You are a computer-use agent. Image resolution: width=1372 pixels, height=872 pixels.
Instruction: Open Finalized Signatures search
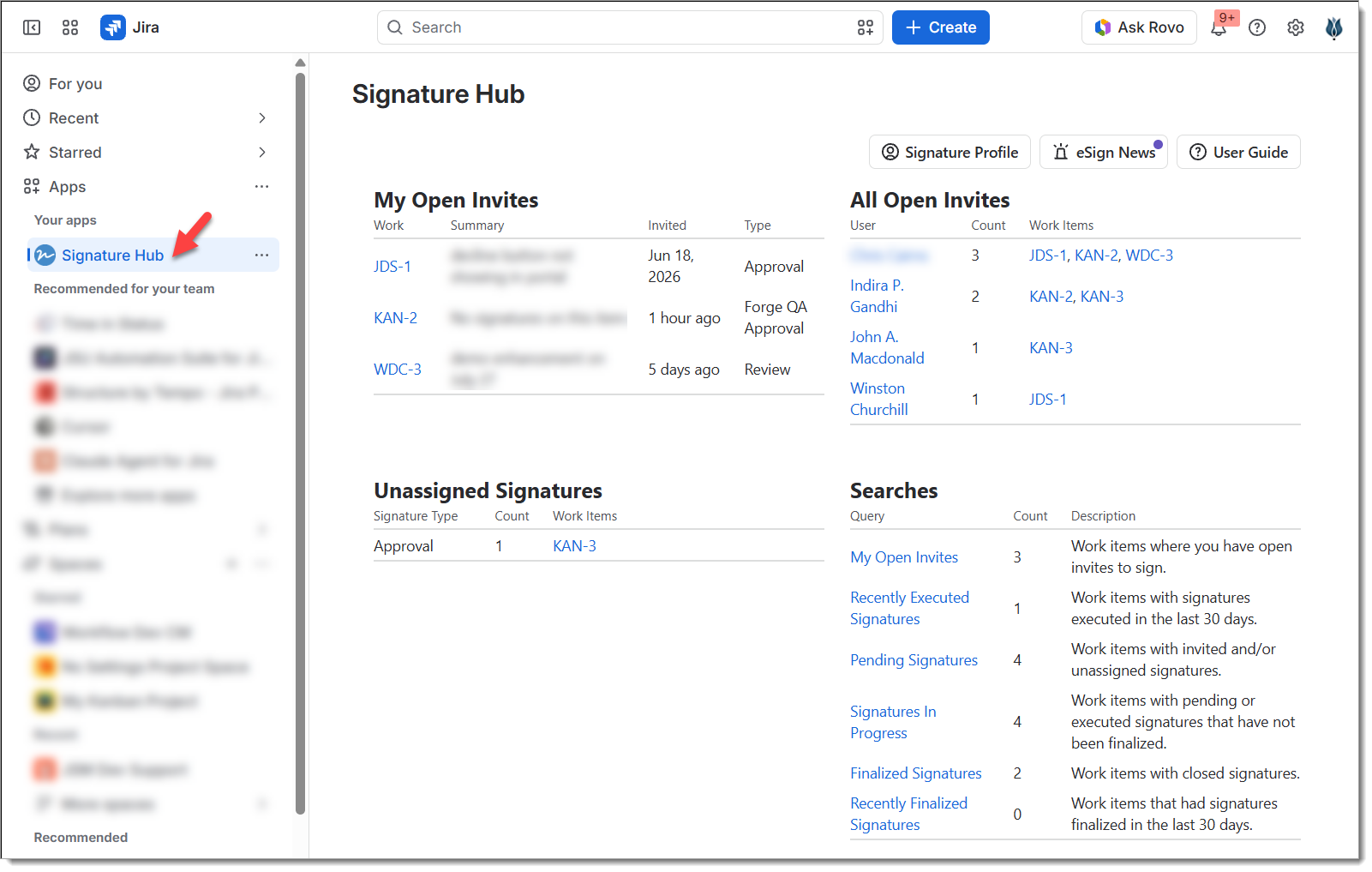pos(916,773)
